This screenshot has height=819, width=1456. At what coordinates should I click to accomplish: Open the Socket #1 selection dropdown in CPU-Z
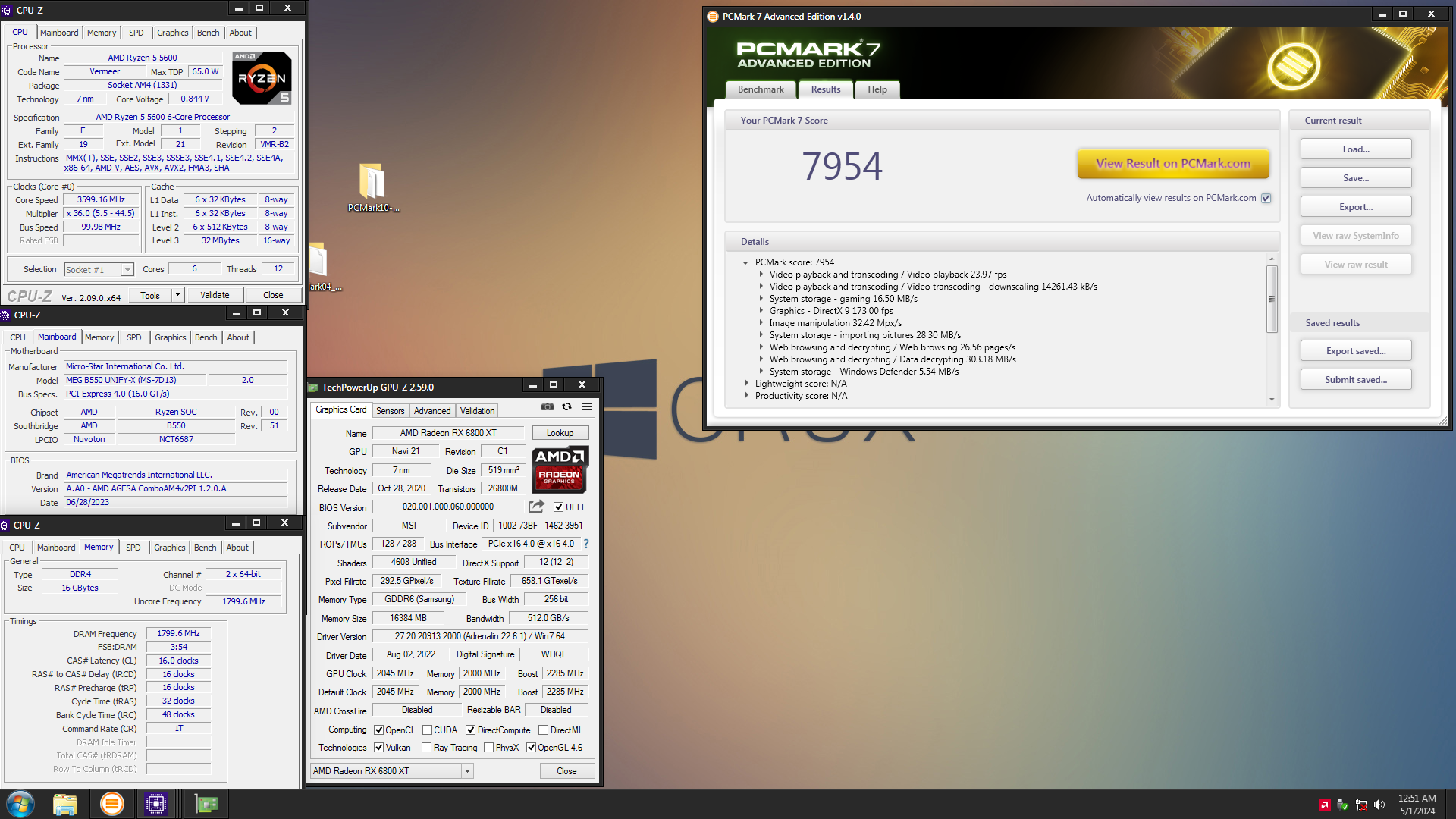(127, 270)
